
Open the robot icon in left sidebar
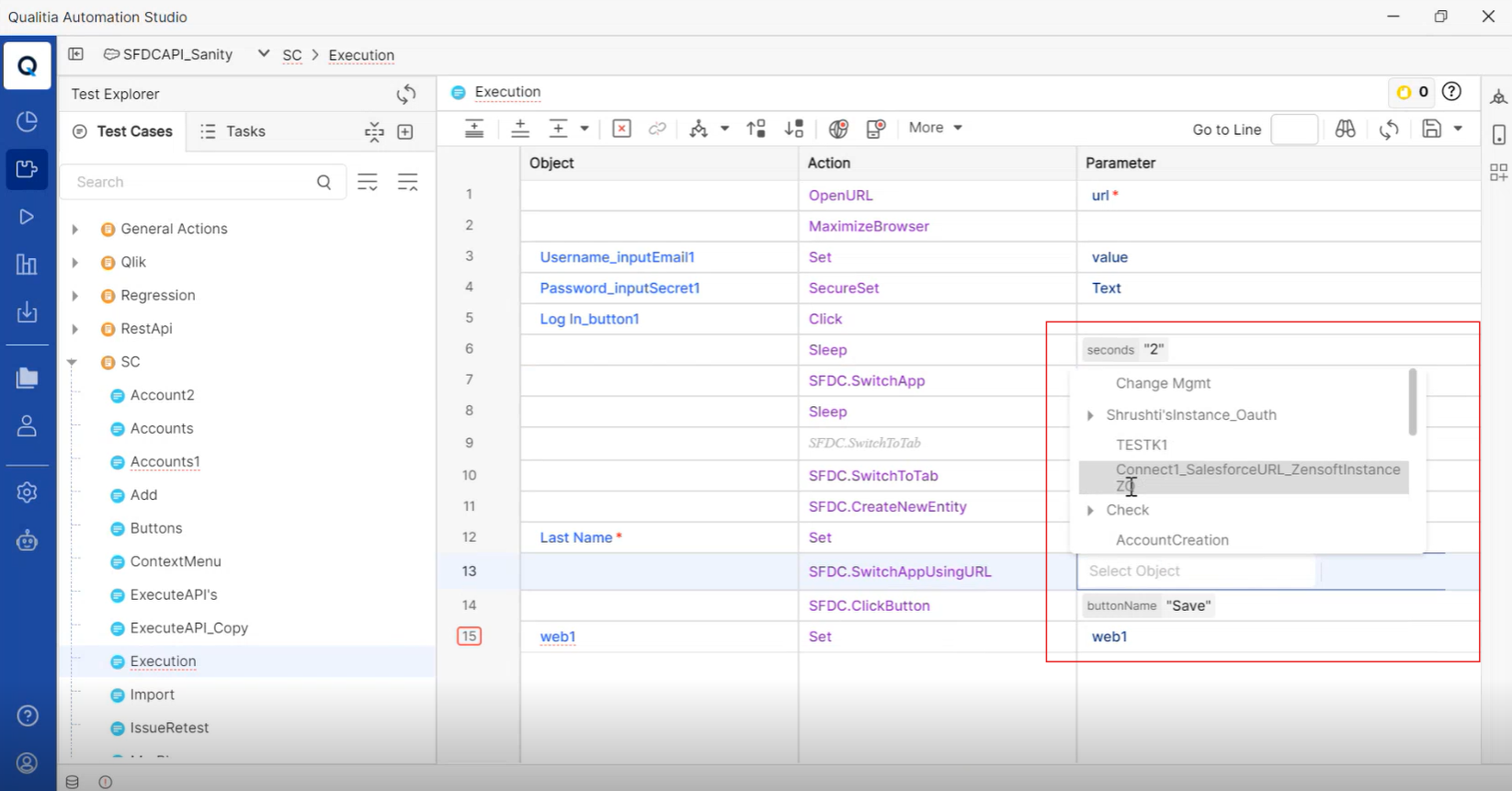click(27, 540)
